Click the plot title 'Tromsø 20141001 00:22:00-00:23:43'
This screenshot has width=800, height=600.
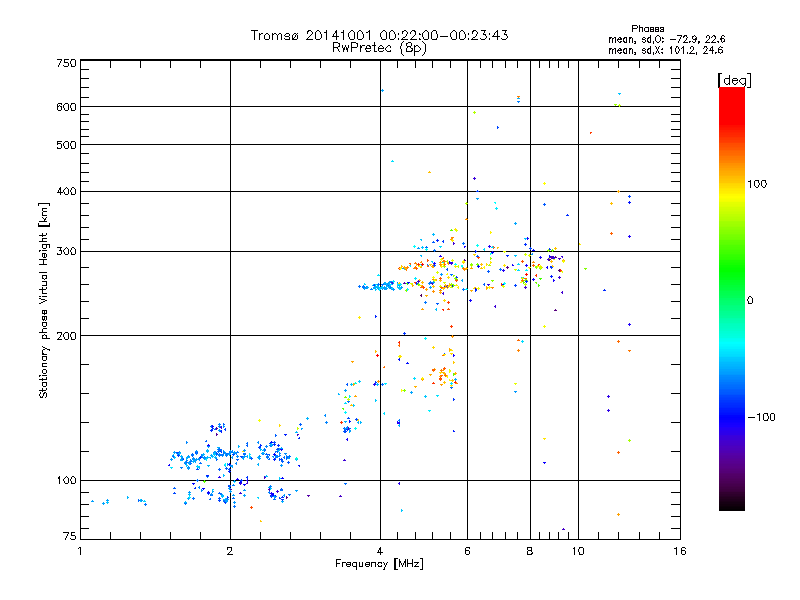pos(379,35)
